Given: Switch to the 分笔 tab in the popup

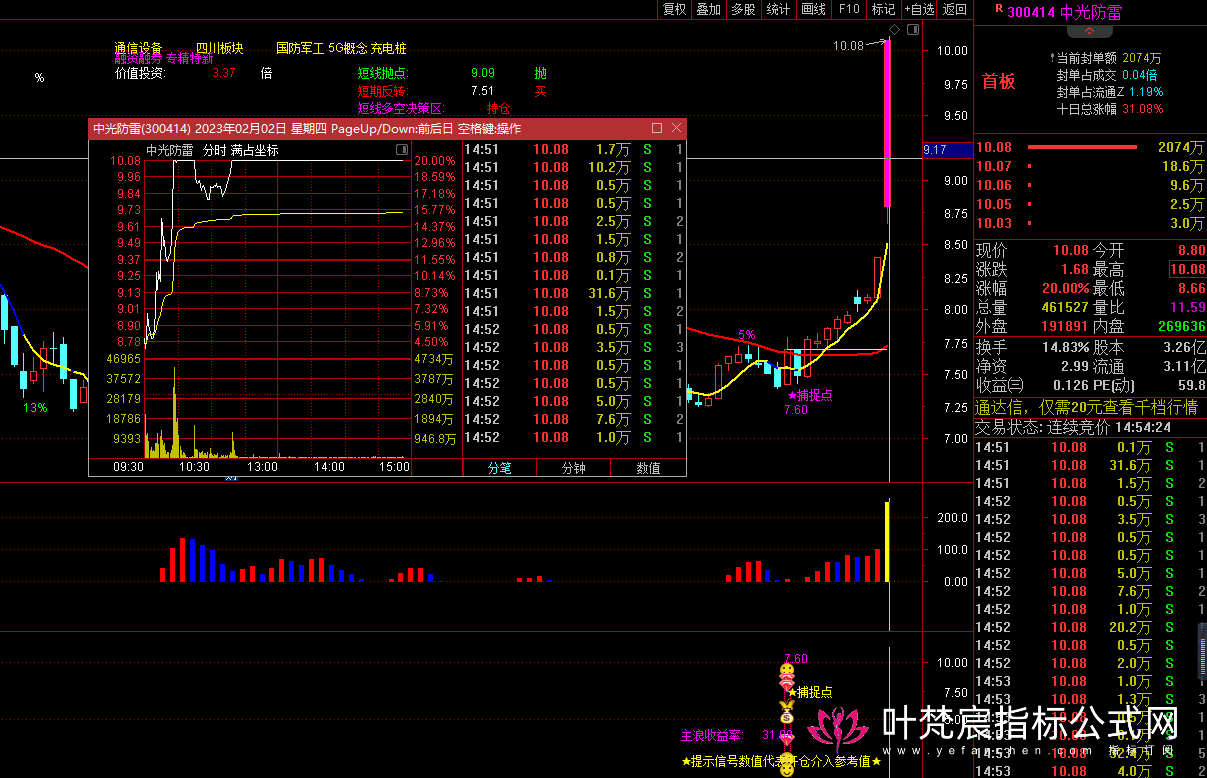Looking at the screenshot, I should [499, 467].
